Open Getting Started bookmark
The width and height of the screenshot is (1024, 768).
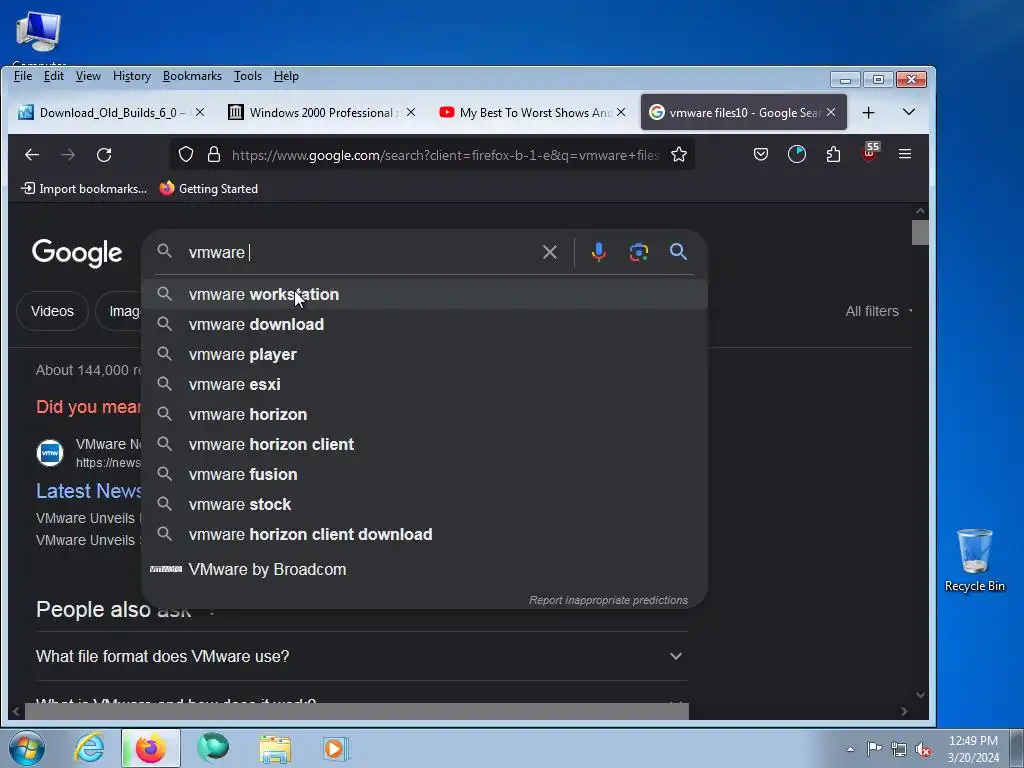pyautogui.click(x=209, y=189)
